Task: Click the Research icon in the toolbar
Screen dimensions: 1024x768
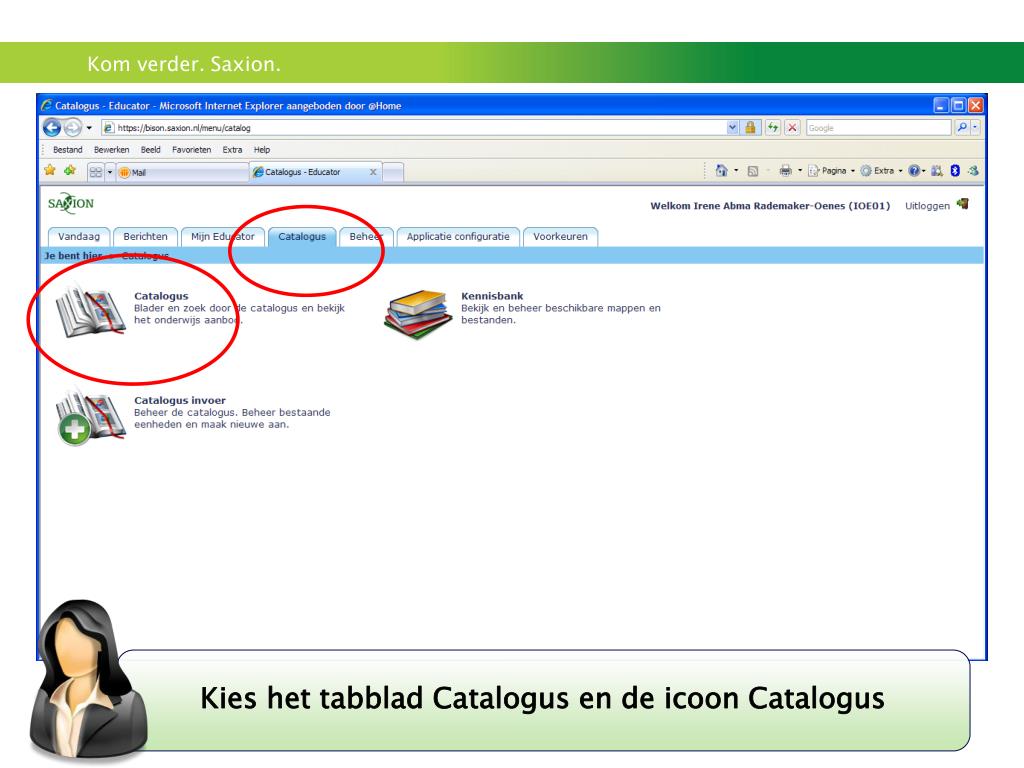Action: coord(937,171)
